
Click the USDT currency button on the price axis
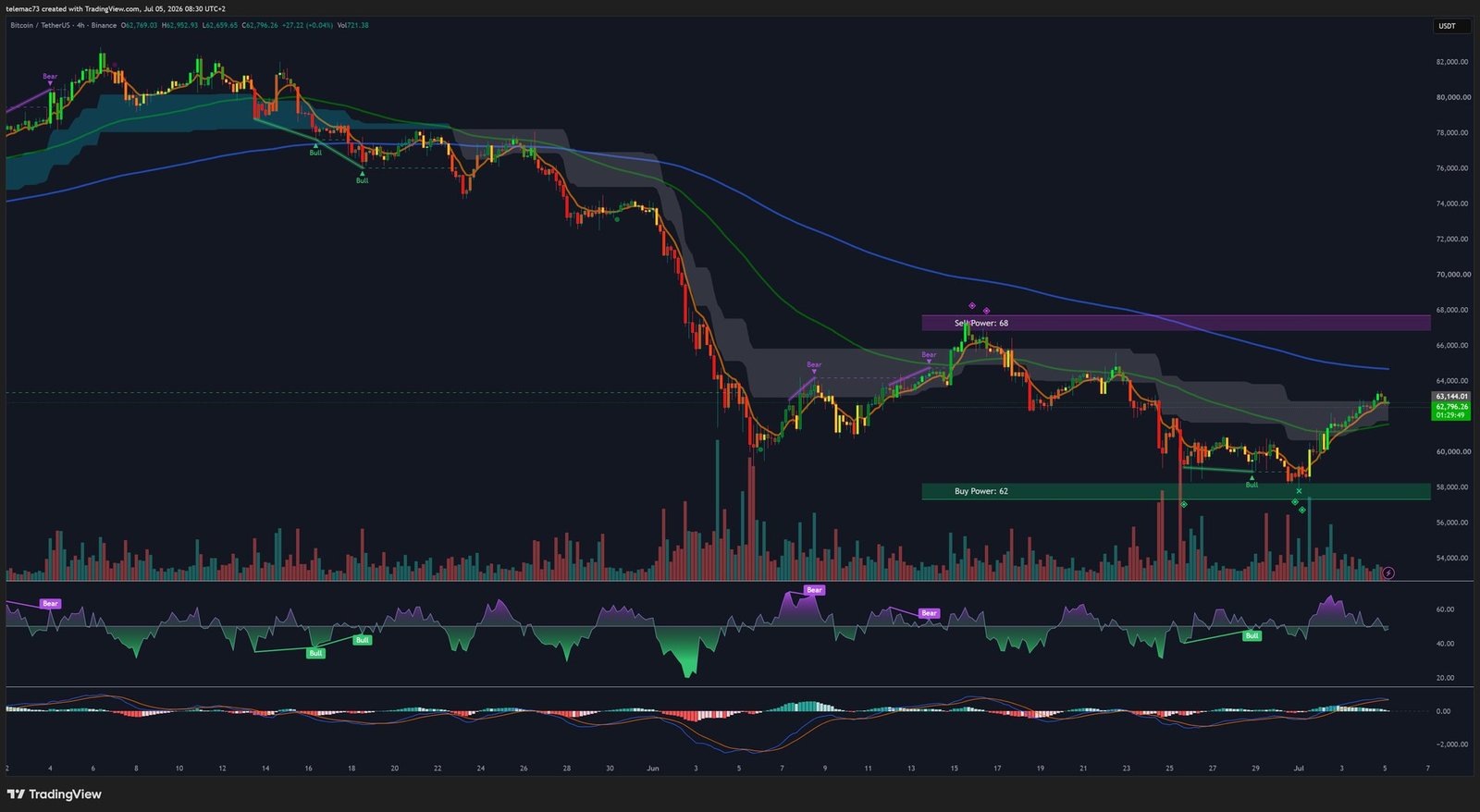pos(1450,26)
